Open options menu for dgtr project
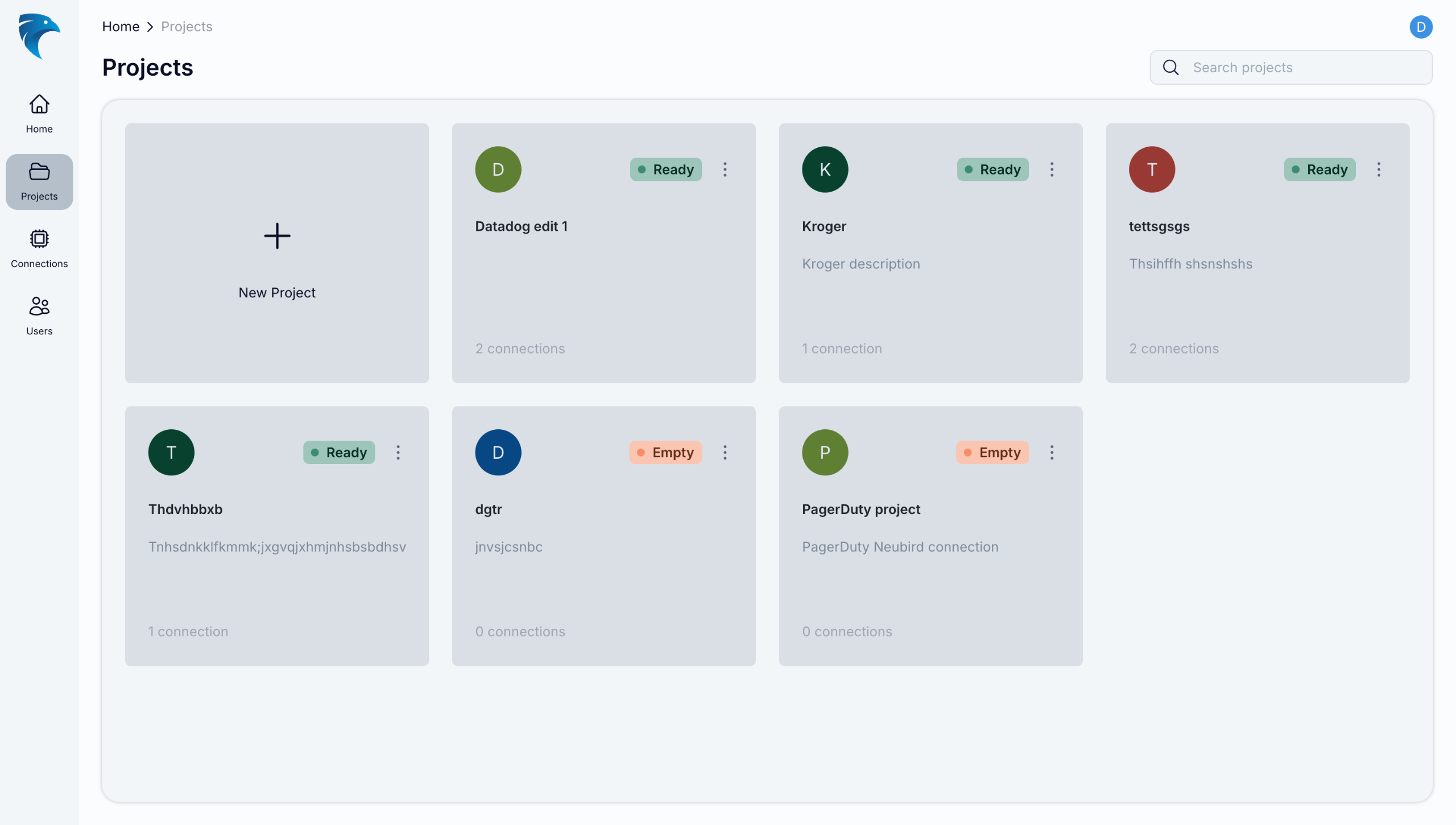Viewport: 1456px width, 825px height. click(725, 453)
